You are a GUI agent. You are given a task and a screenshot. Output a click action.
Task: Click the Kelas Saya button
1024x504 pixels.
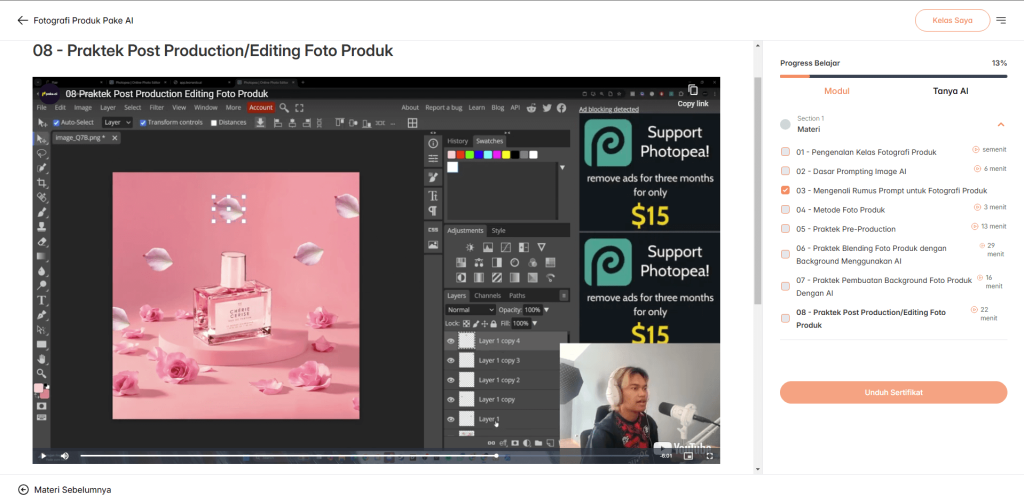(953, 20)
